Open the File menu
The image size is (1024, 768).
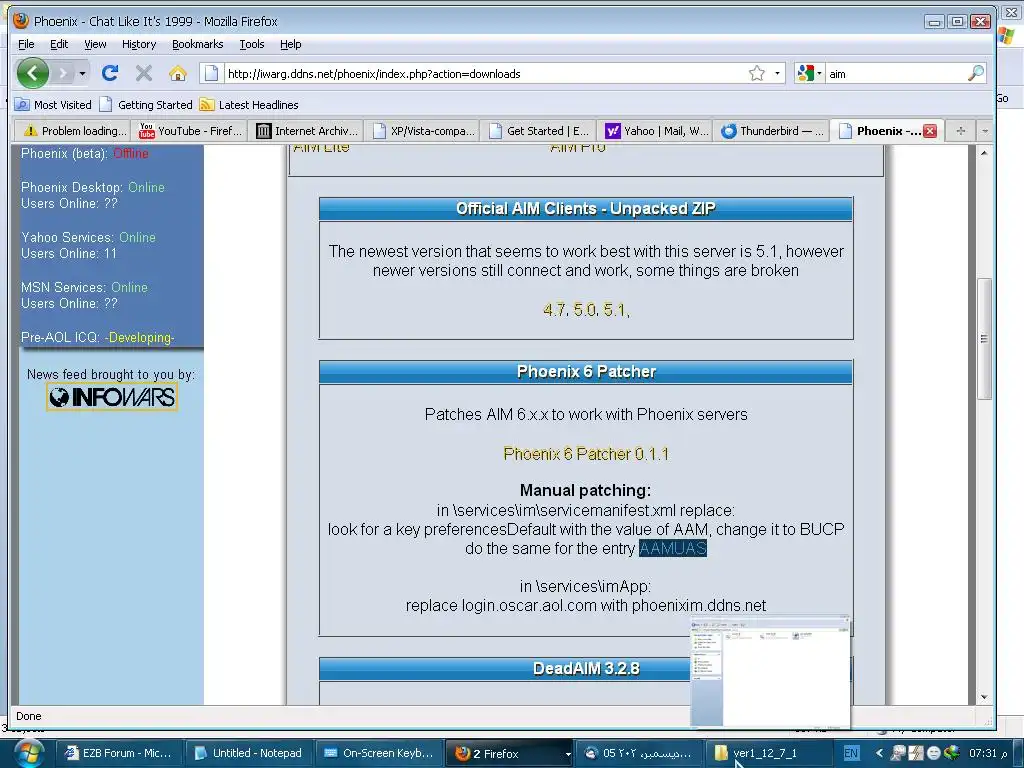click(x=26, y=44)
